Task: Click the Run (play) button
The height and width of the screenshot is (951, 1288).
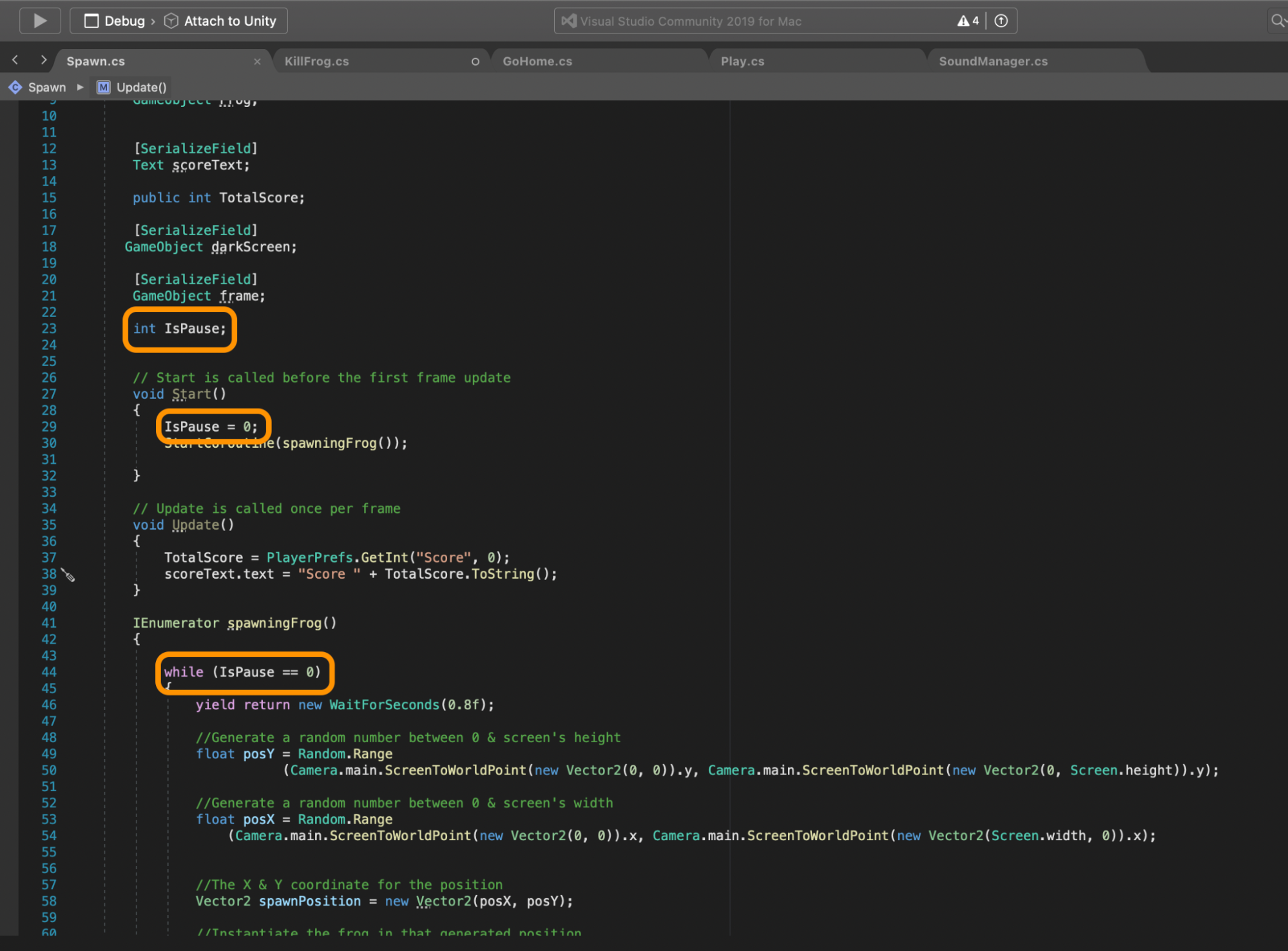Action: (x=40, y=21)
